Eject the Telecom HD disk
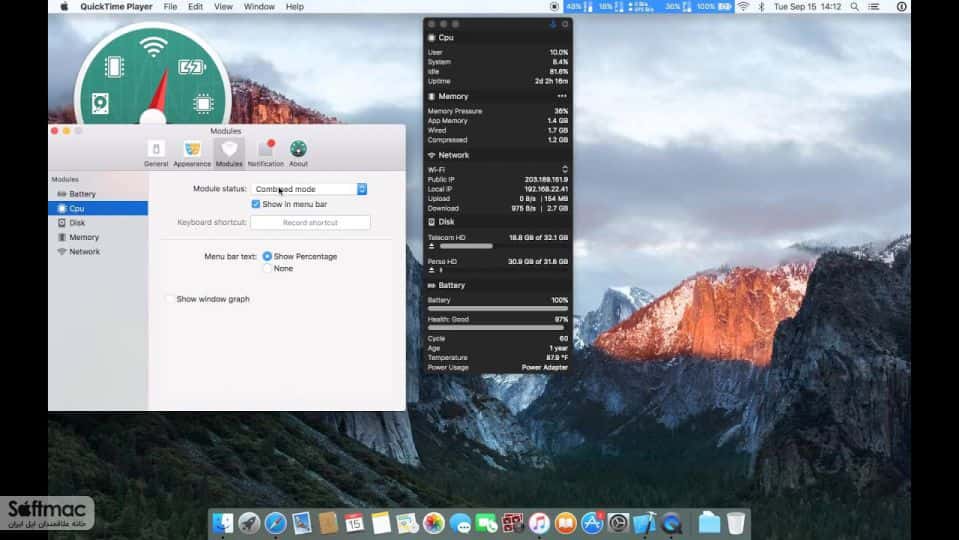 pyautogui.click(x=432, y=246)
